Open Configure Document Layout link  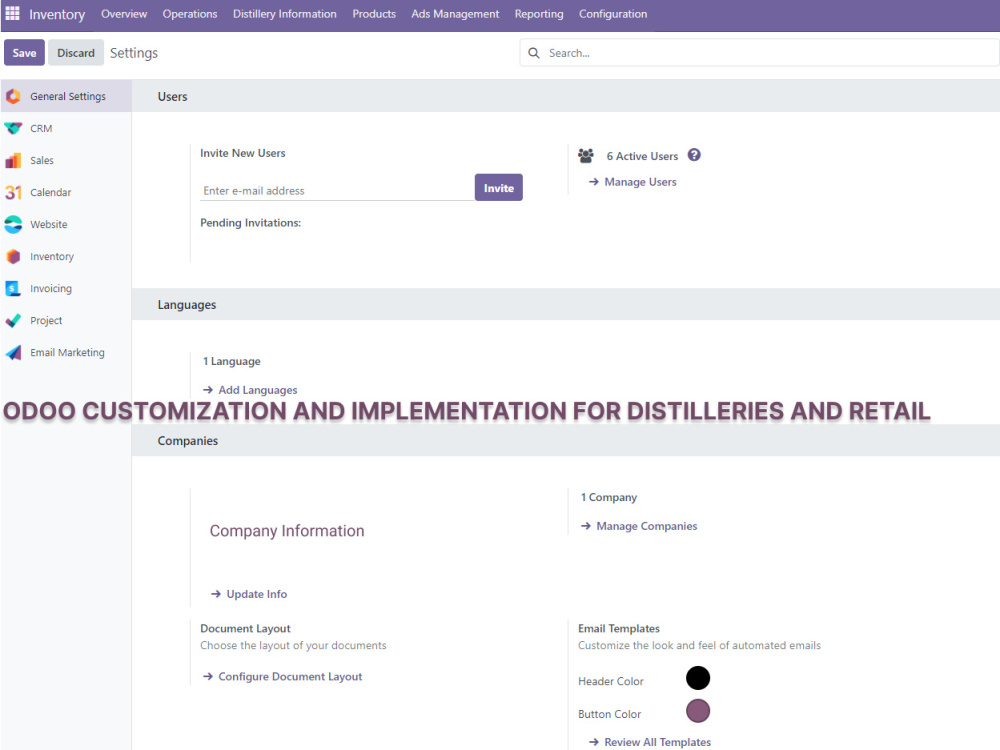(283, 677)
